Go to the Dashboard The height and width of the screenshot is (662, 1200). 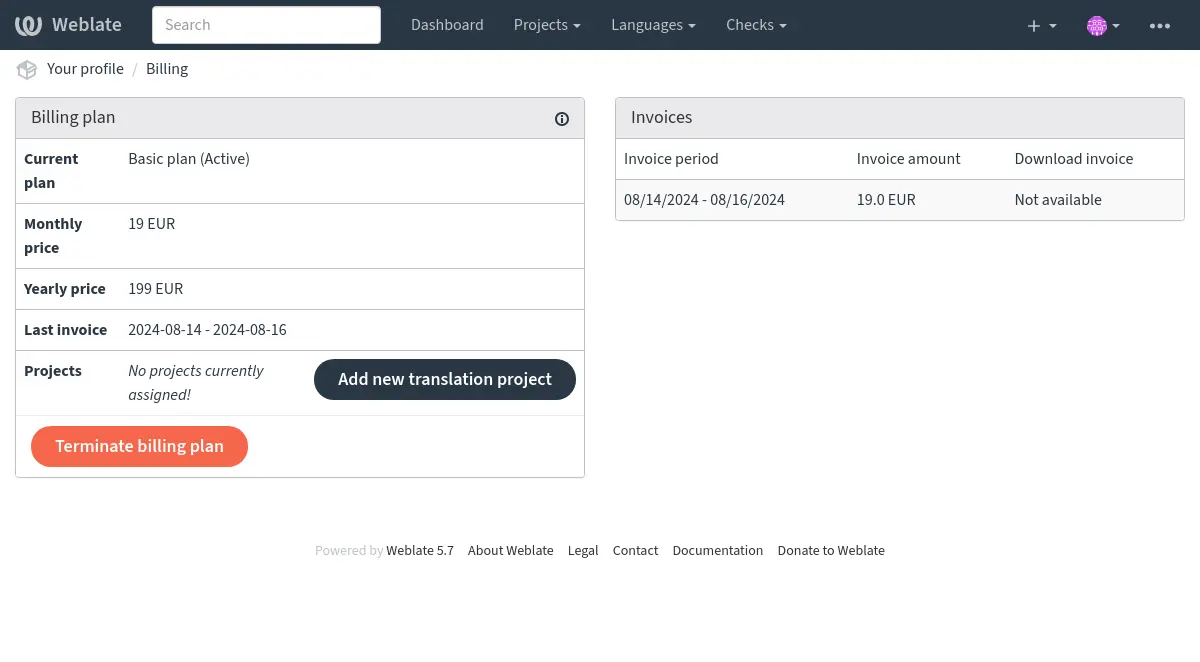click(x=447, y=25)
